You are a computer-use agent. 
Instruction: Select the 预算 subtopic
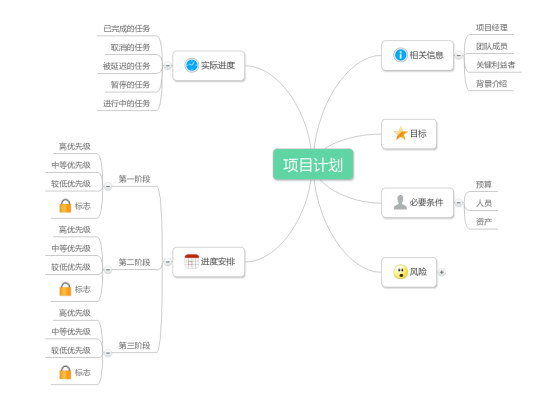(483, 184)
